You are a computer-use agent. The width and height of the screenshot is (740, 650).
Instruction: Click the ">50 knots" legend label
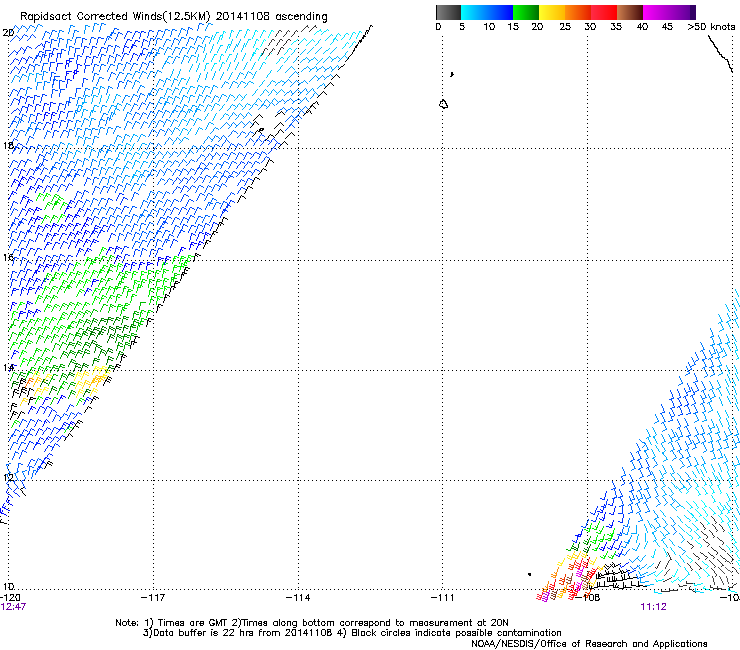711,27
